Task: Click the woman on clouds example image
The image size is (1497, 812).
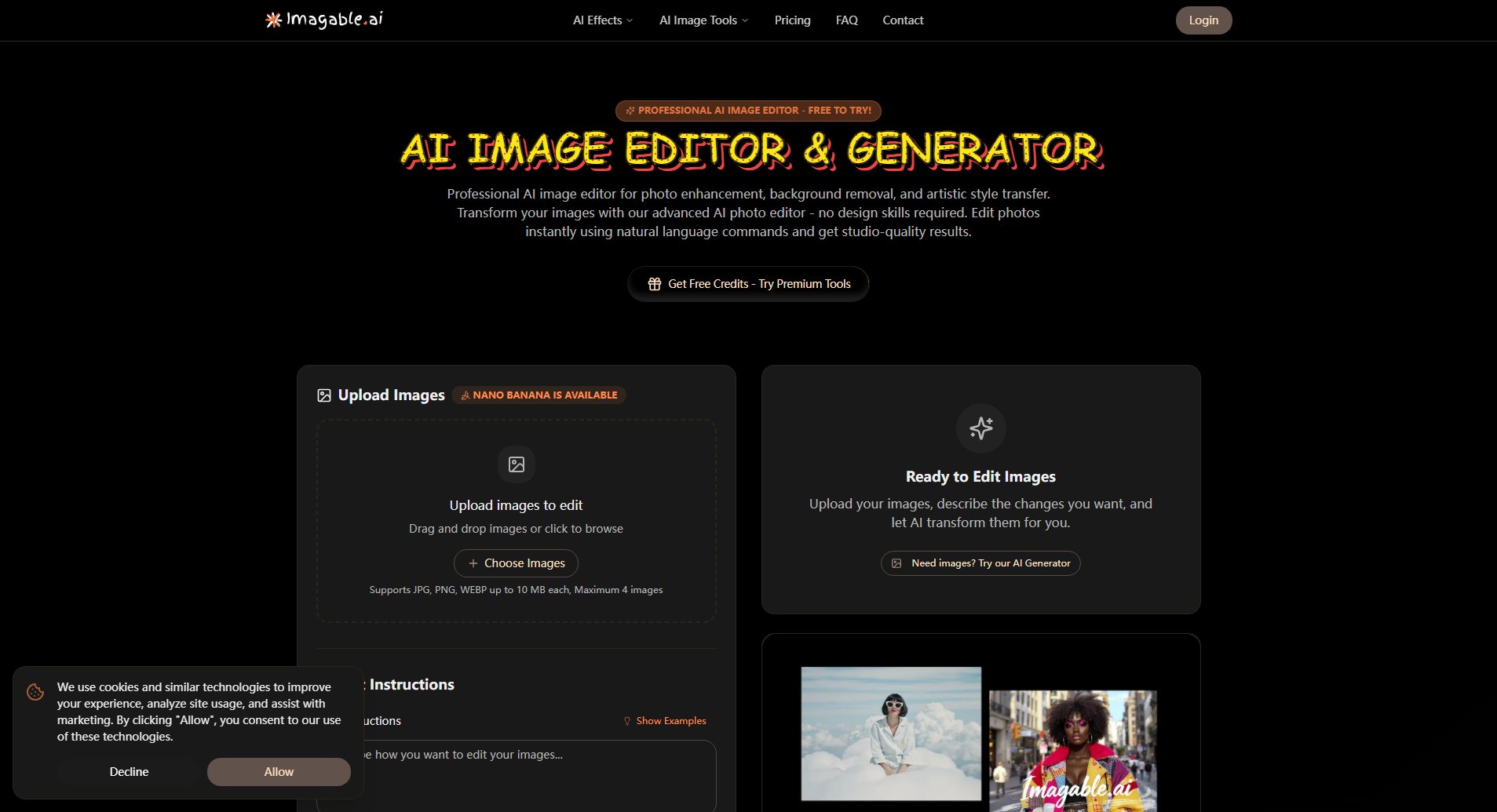Action: click(x=891, y=734)
